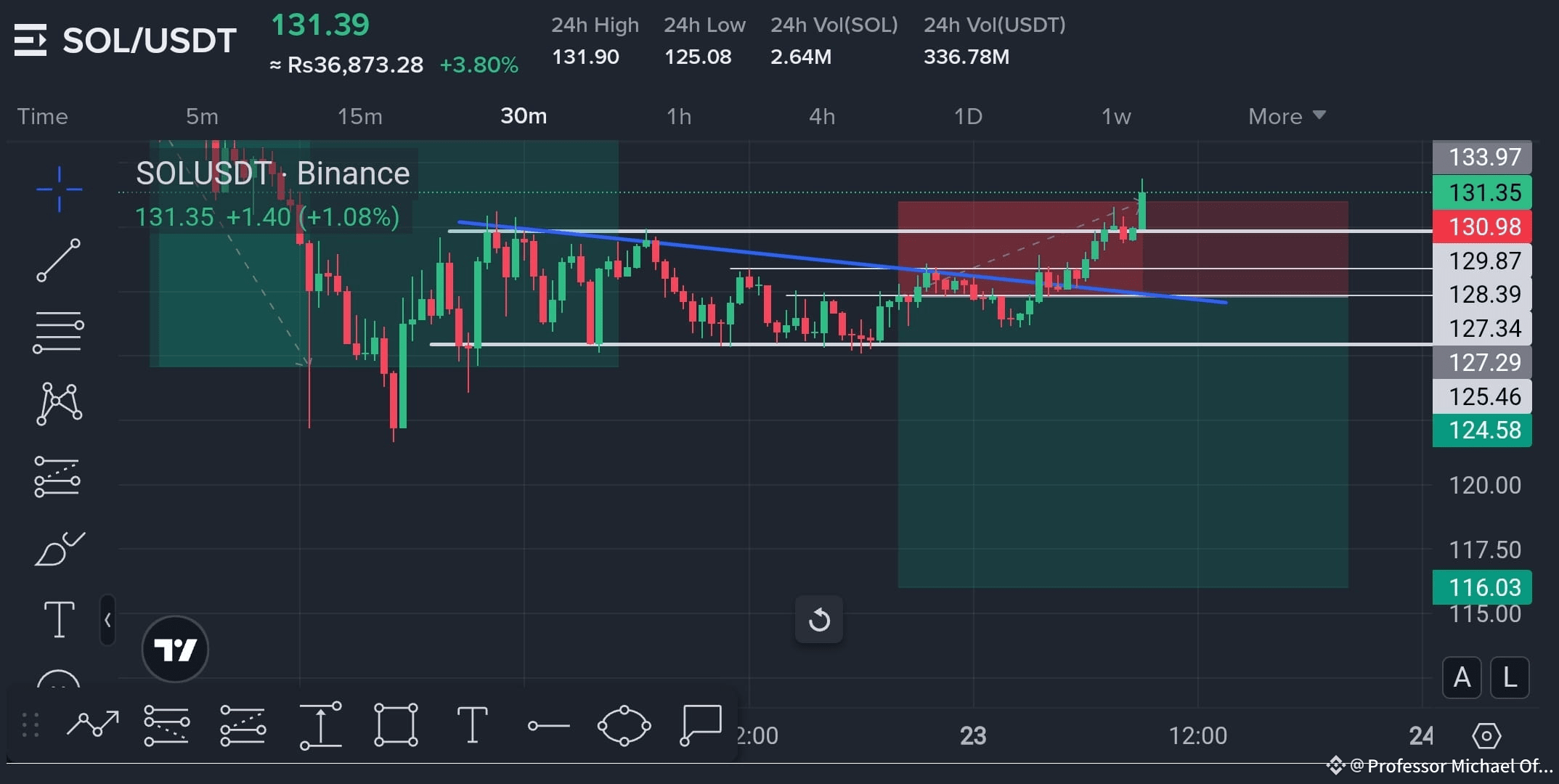The image size is (1559, 784).
Task: Click the 24h Low value 125.08
Action: [698, 57]
